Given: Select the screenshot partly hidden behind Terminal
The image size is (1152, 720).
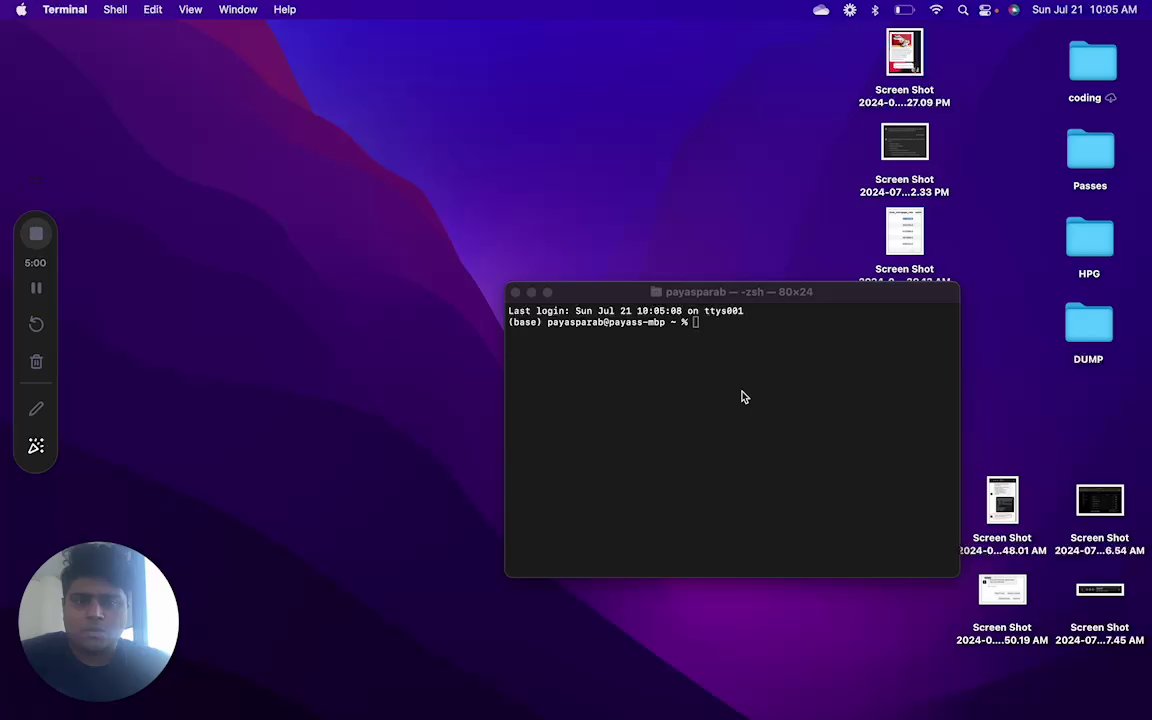Looking at the screenshot, I should coord(904,242).
